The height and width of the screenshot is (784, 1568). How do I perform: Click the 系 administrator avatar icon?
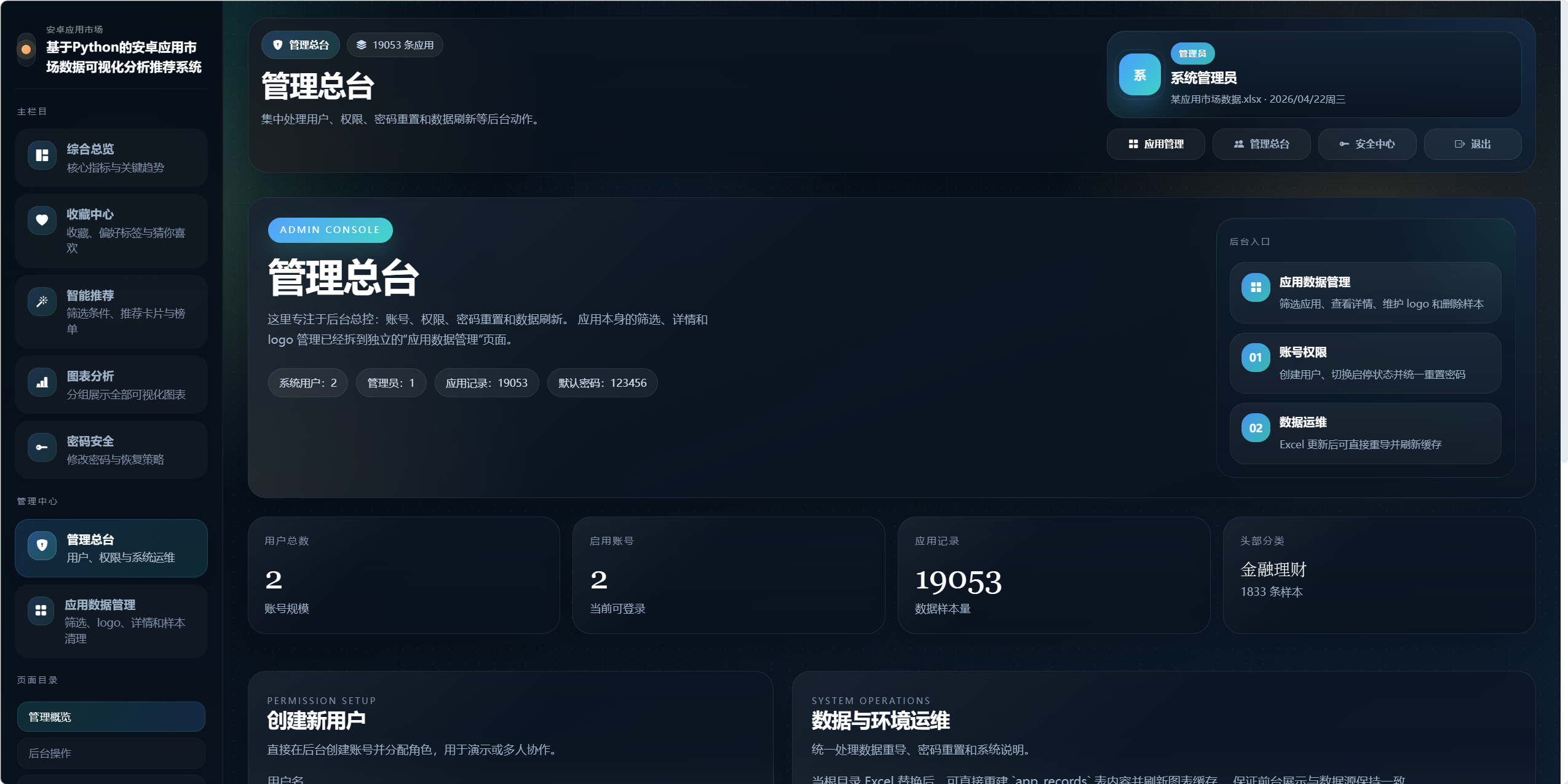[x=1139, y=75]
